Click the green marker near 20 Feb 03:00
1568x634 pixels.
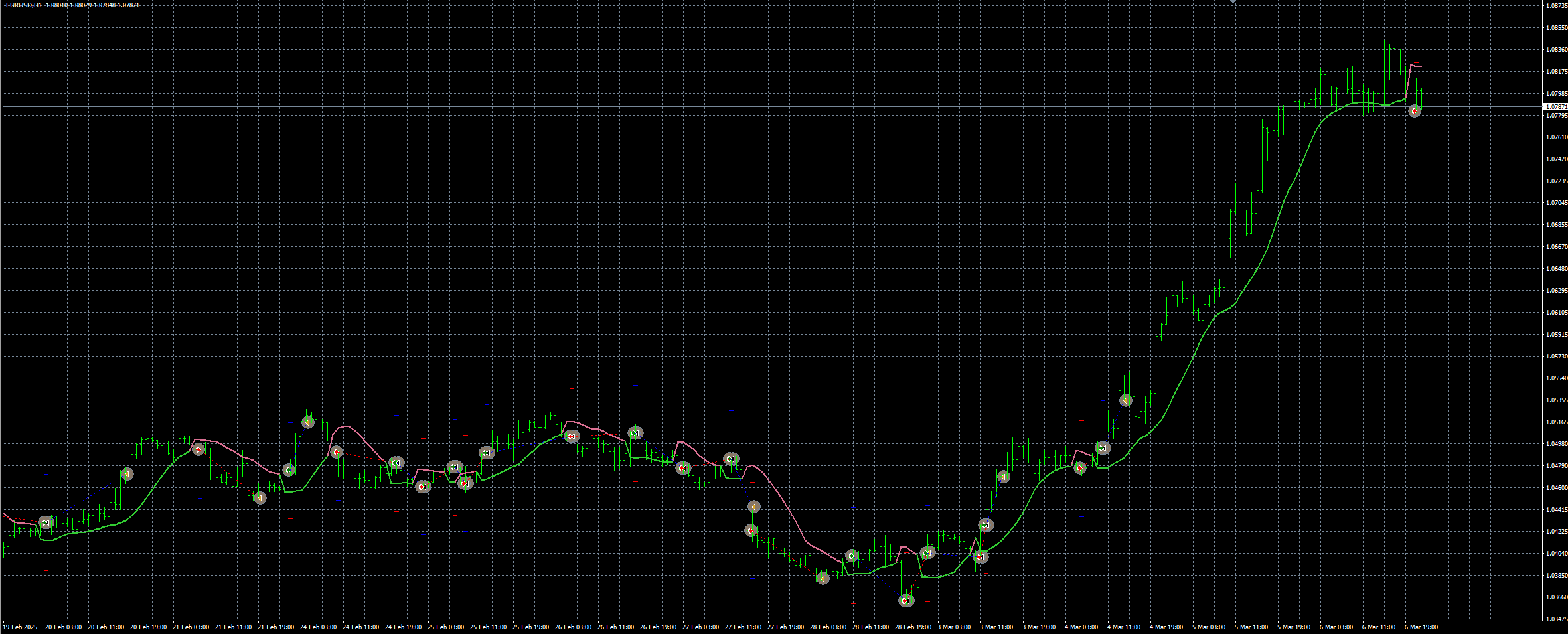click(x=45, y=522)
